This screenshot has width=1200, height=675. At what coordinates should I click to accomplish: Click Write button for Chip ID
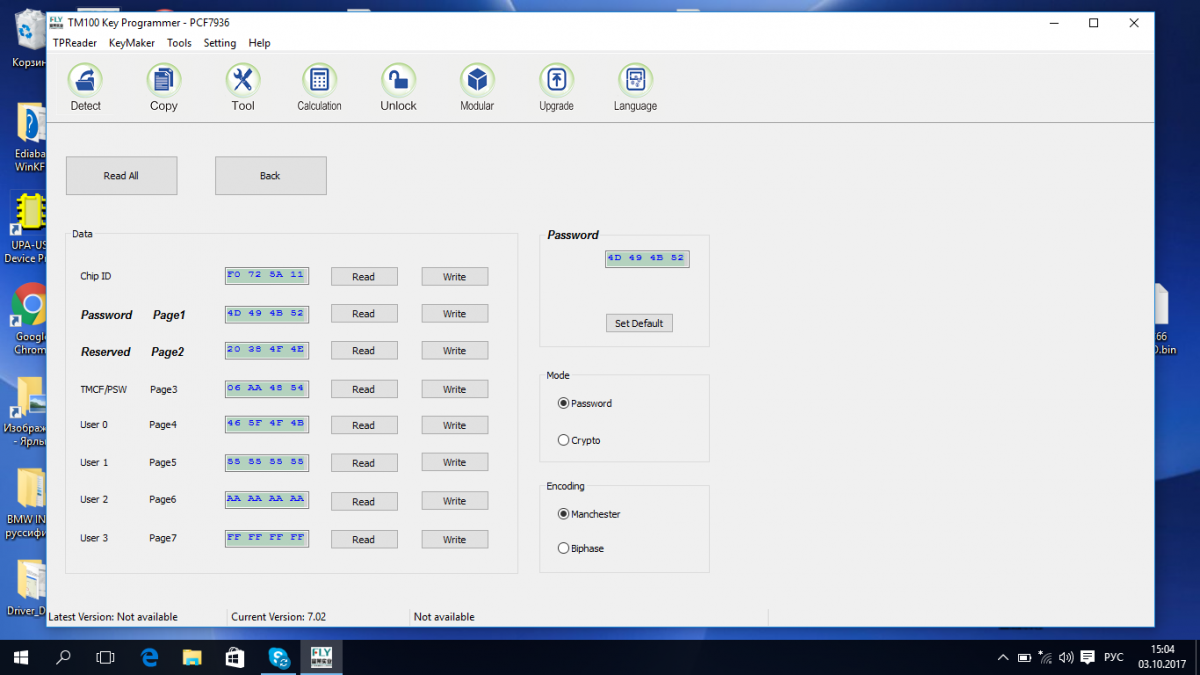[454, 277]
